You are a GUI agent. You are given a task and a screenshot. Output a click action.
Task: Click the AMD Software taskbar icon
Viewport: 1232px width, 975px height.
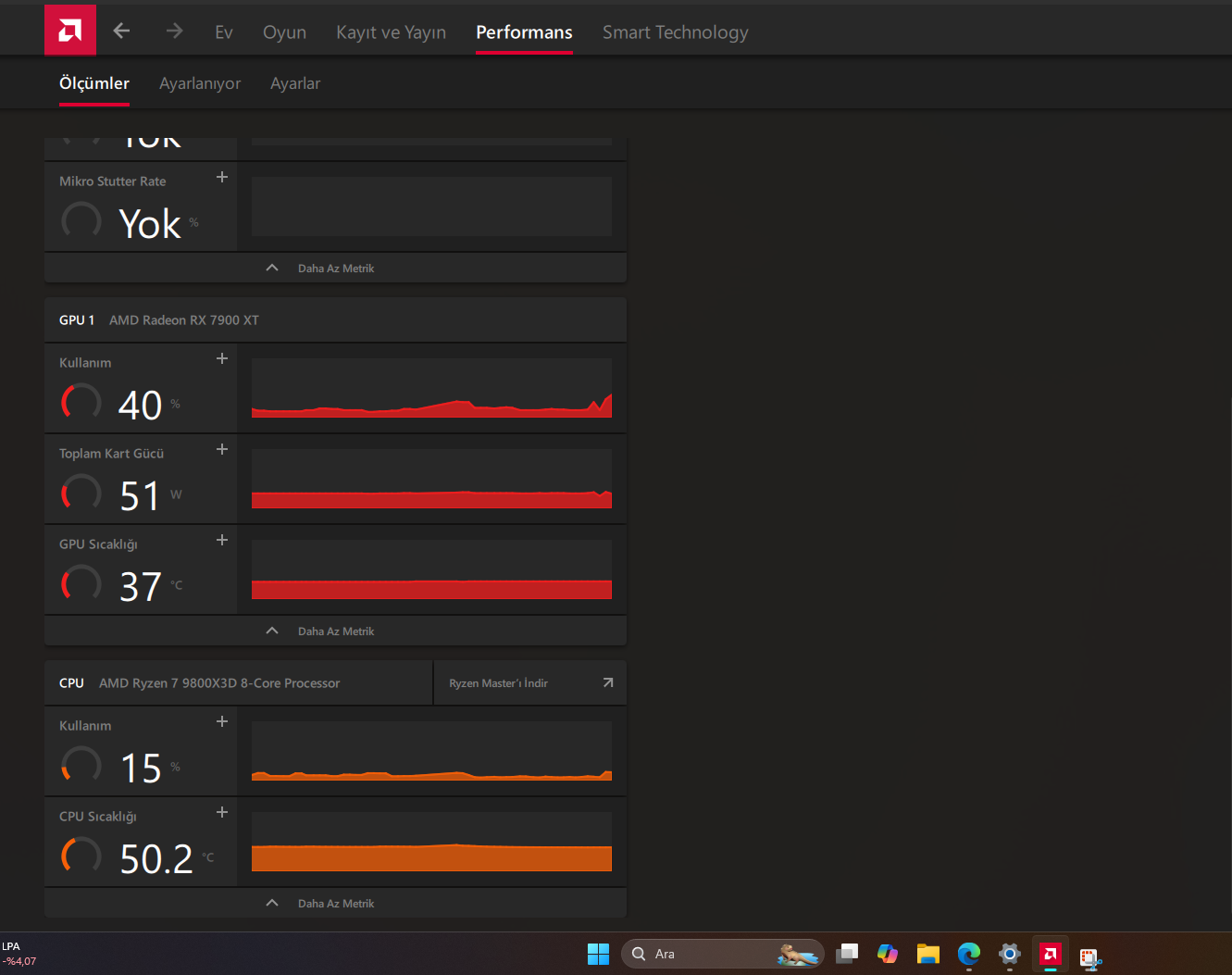(x=1051, y=954)
